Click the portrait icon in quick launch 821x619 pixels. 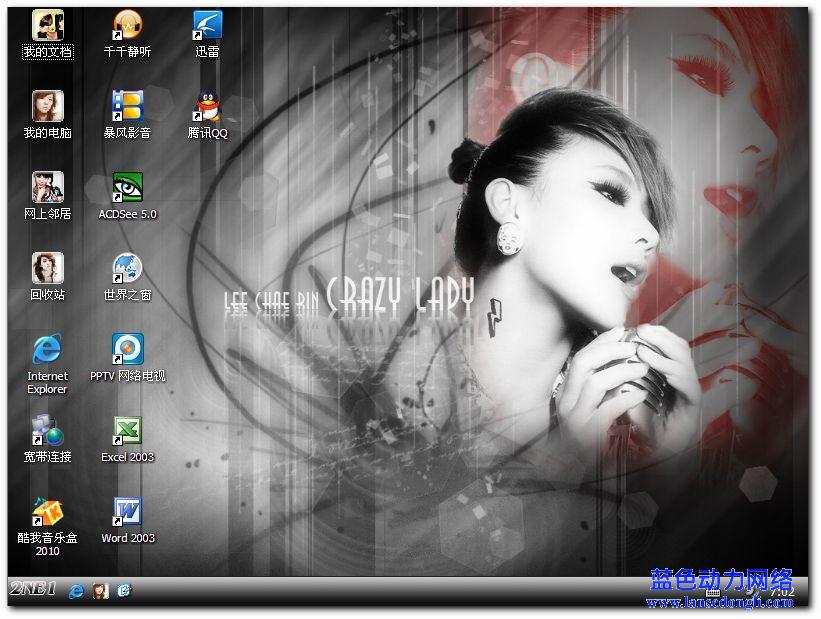click(100, 591)
